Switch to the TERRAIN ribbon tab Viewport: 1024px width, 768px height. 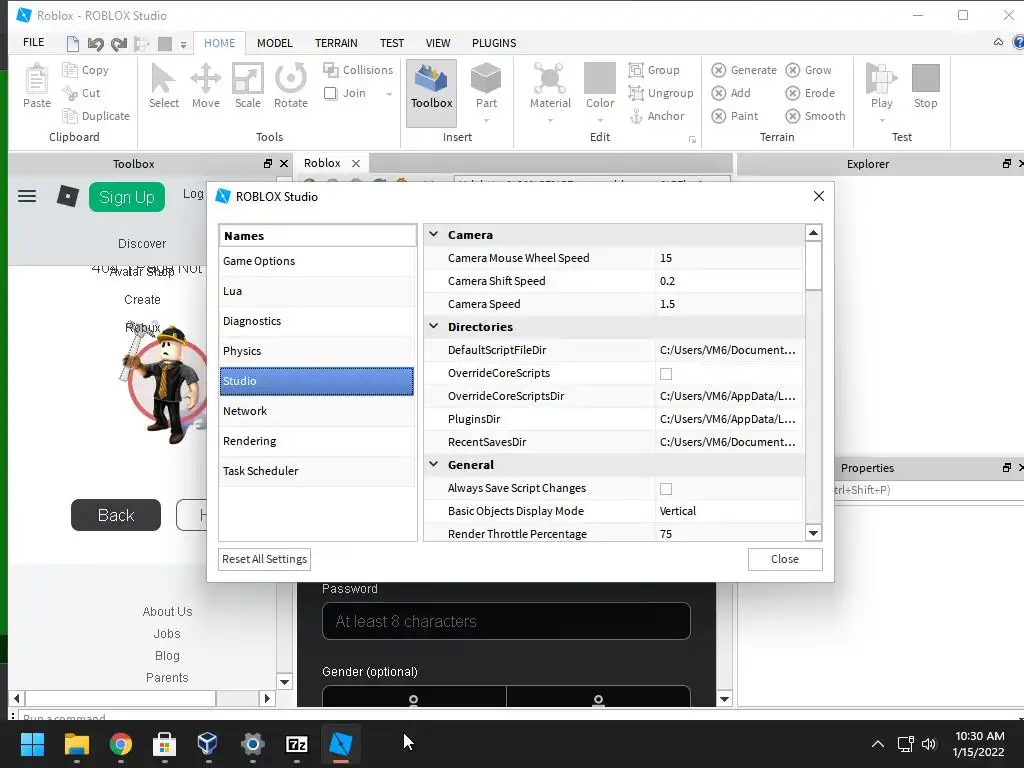(336, 43)
